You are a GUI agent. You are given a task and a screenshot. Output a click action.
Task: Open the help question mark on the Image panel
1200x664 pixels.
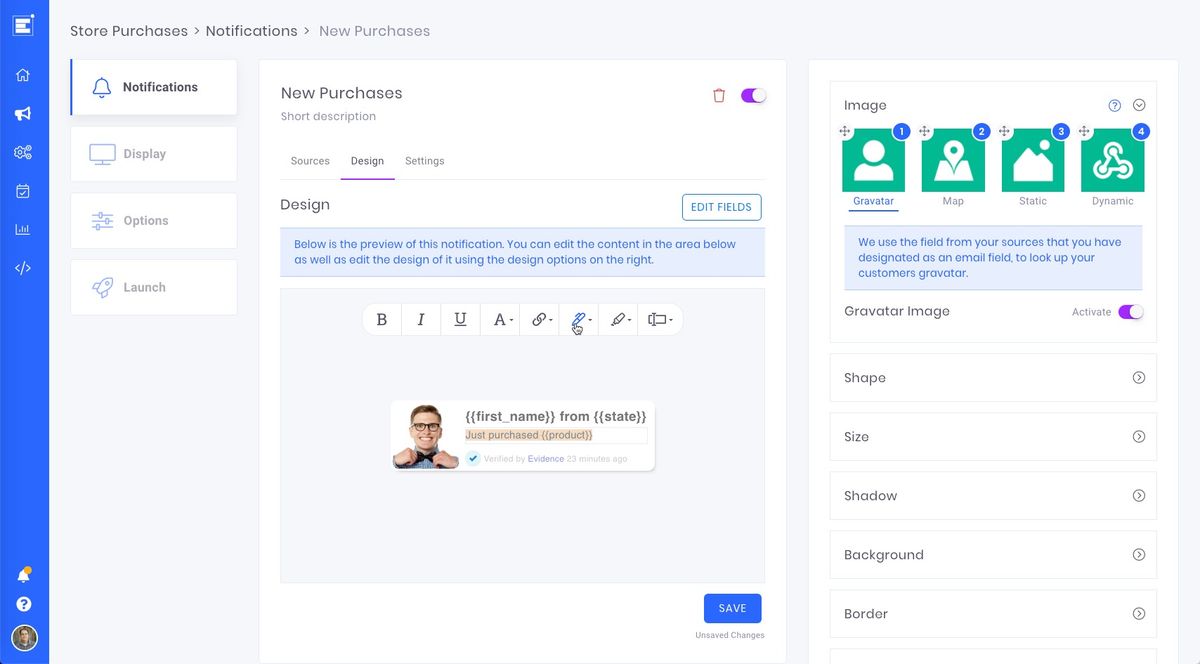pos(1114,104)
